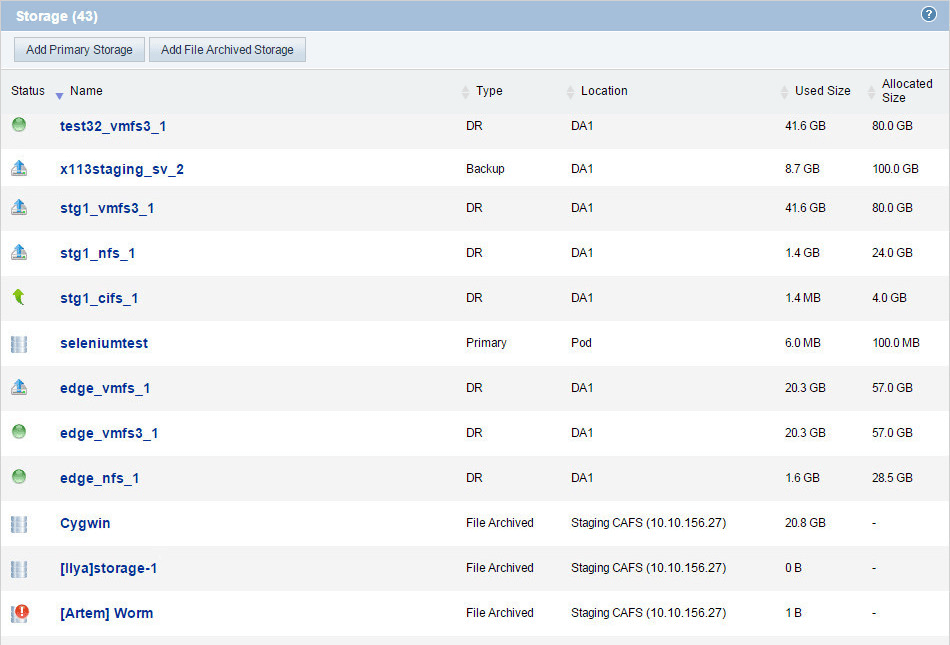Click the help question mark icon
This screenshot has width=950, height=645.
928,15
